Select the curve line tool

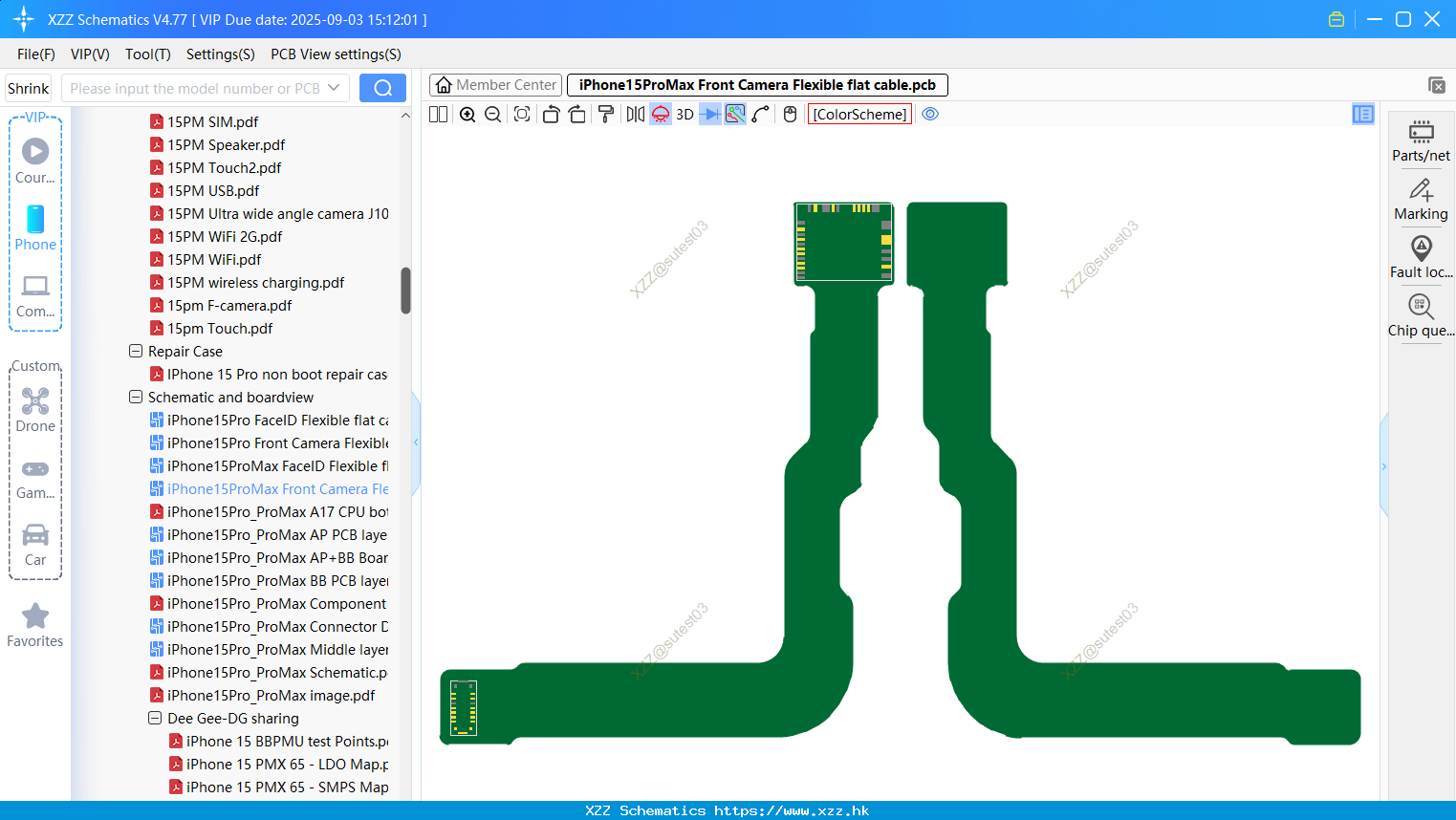(761, 114)
